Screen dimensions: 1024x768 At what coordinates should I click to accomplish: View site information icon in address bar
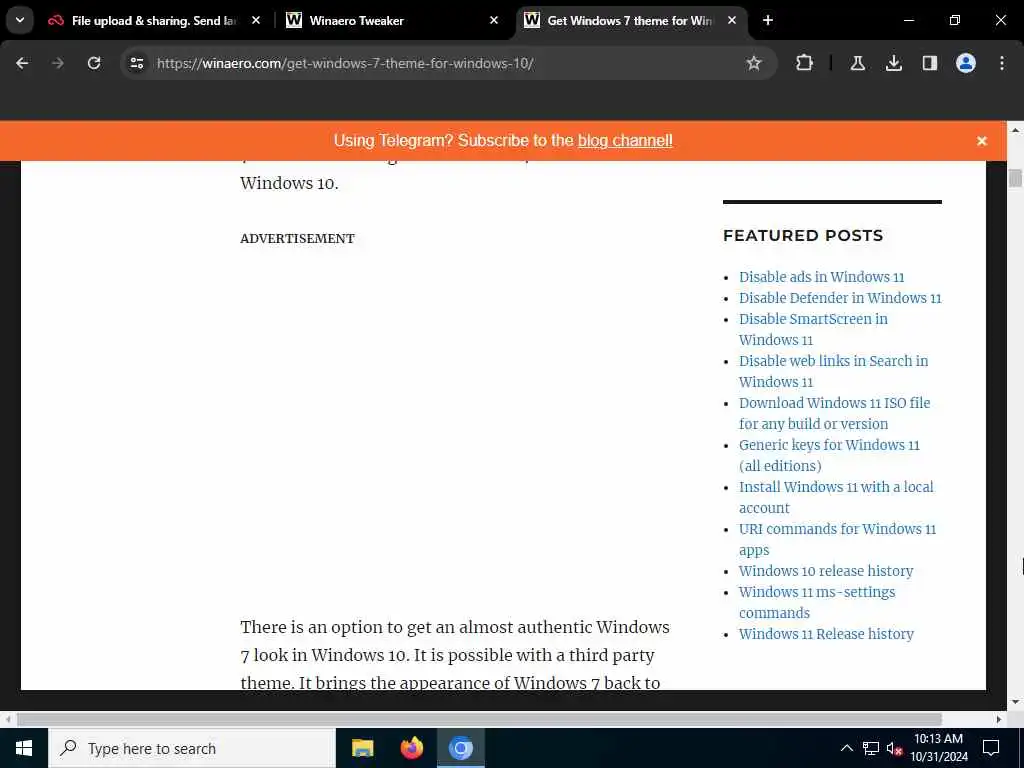coord(136,63)
